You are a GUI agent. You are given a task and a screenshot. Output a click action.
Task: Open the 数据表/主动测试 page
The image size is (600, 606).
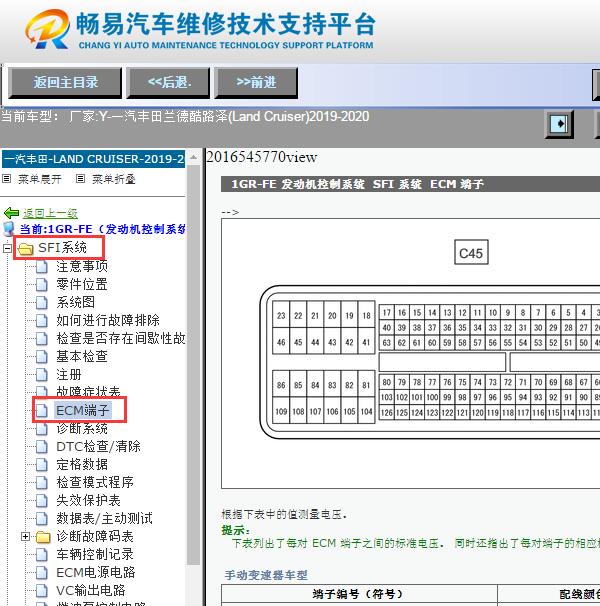click(104, 518)
